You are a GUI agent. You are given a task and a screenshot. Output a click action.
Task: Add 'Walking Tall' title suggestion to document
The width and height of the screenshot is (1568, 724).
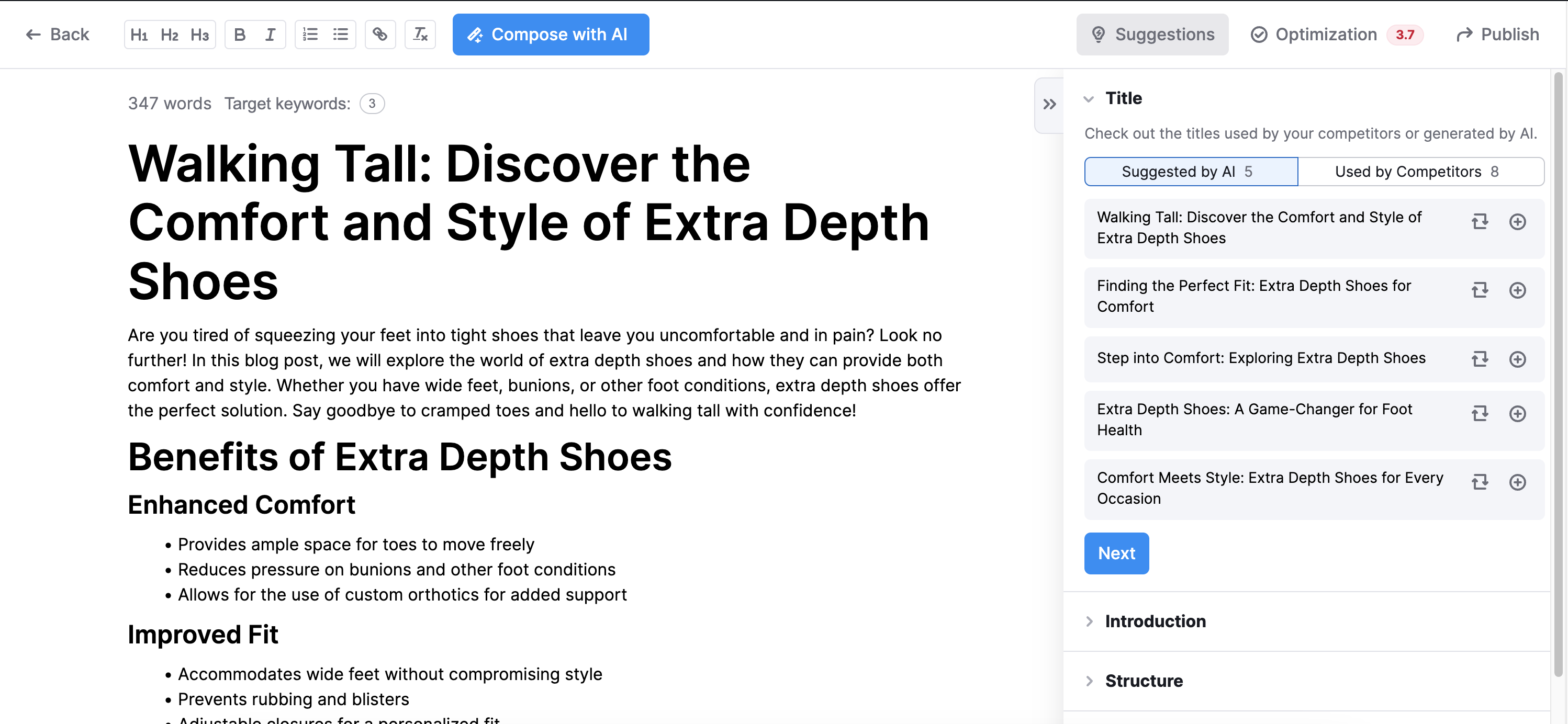(x=1517, y=222)
